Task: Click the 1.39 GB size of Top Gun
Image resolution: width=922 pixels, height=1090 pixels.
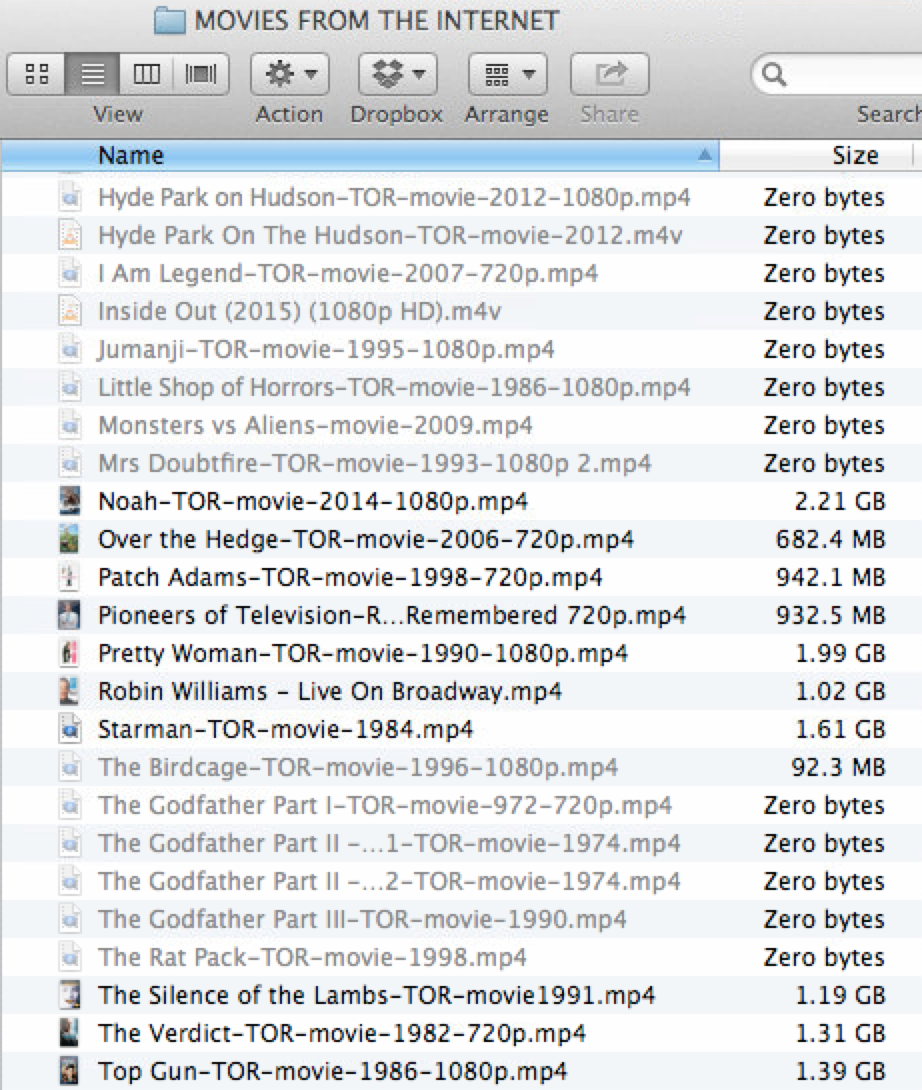Action: pos(840,1071)
